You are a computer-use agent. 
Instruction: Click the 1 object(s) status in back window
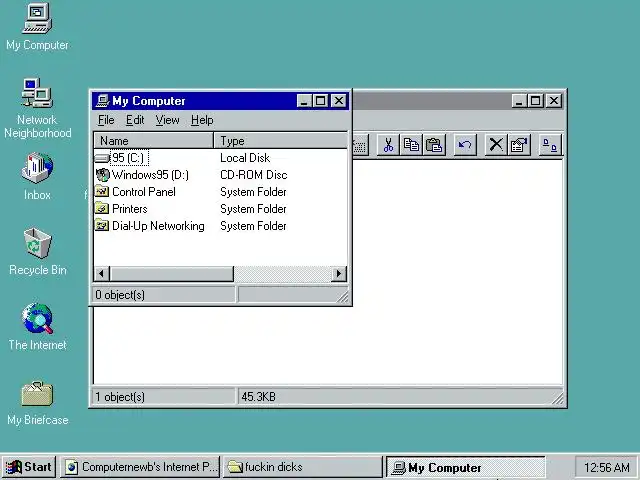point(120,397)
